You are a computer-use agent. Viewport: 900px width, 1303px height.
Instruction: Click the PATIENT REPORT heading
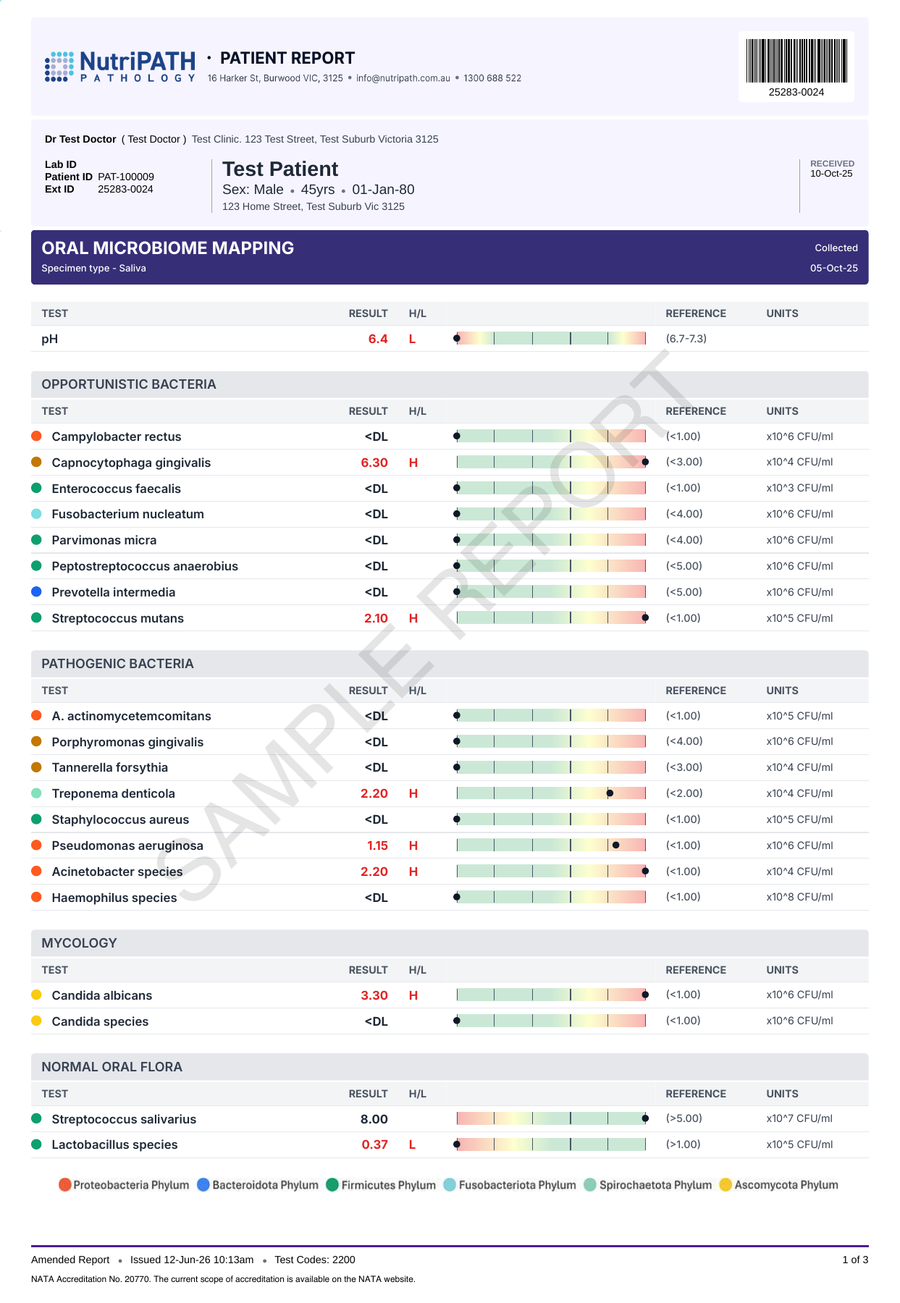(287, 58)
